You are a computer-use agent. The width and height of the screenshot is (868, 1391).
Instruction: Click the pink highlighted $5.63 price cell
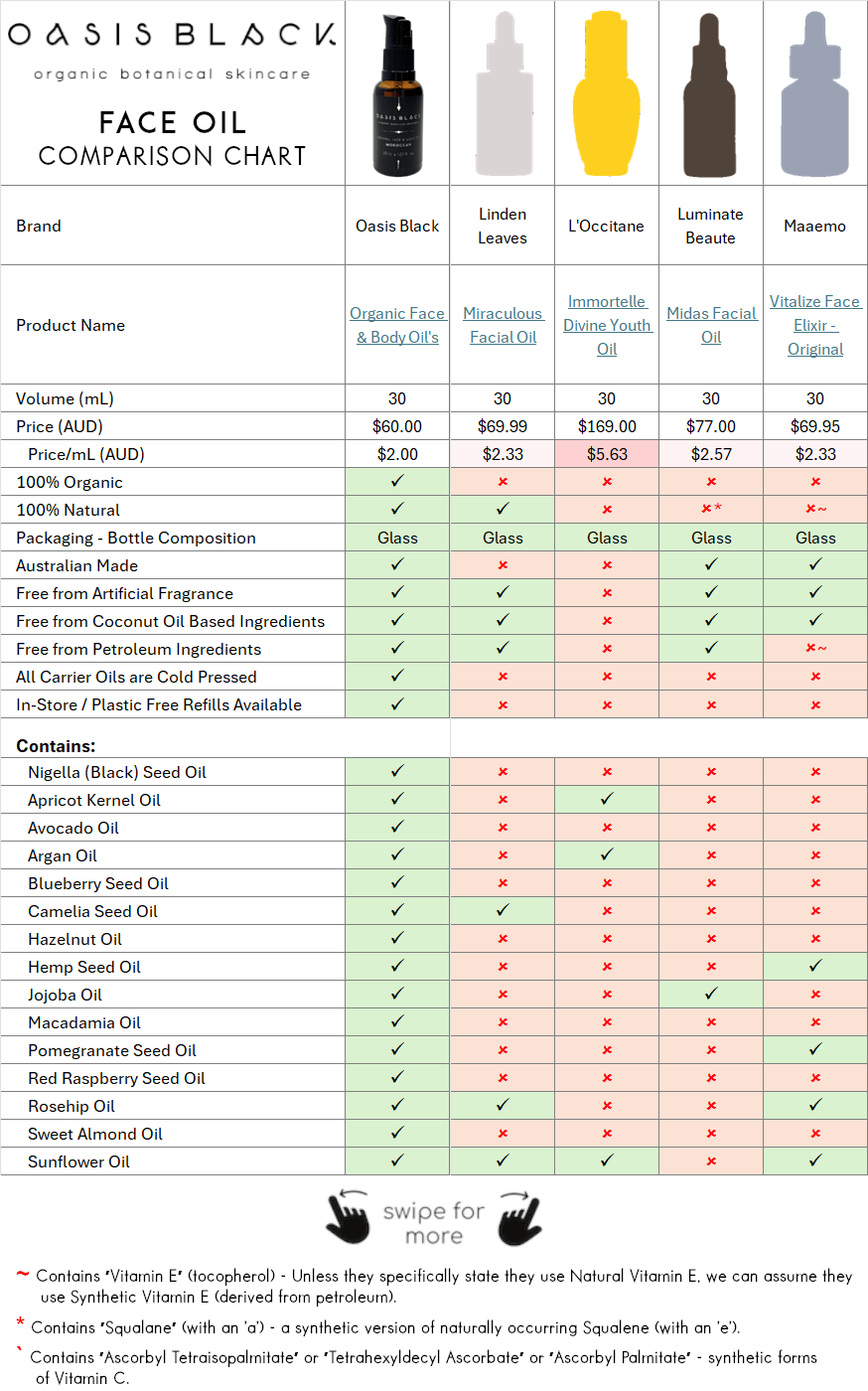click(607, 454)
